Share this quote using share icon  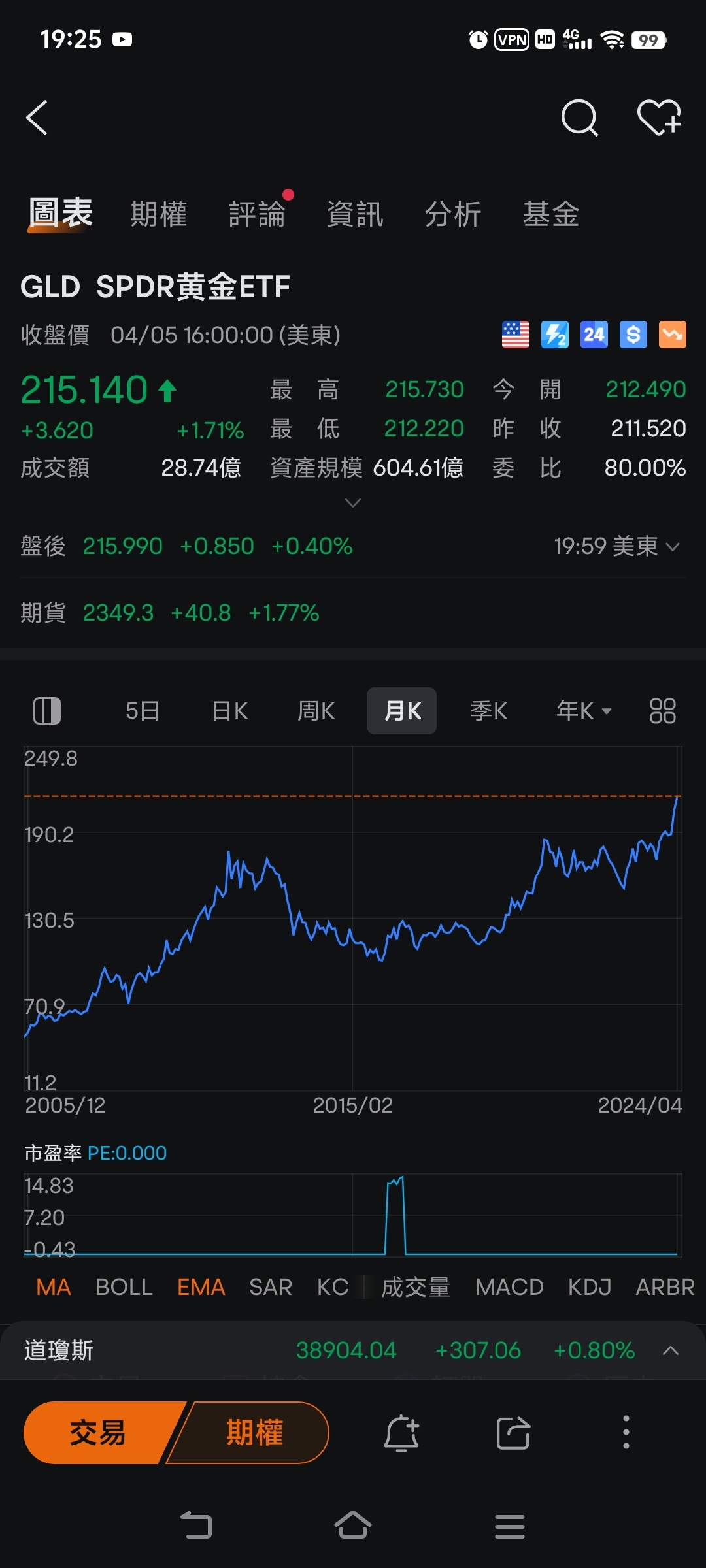[513, 1433]
